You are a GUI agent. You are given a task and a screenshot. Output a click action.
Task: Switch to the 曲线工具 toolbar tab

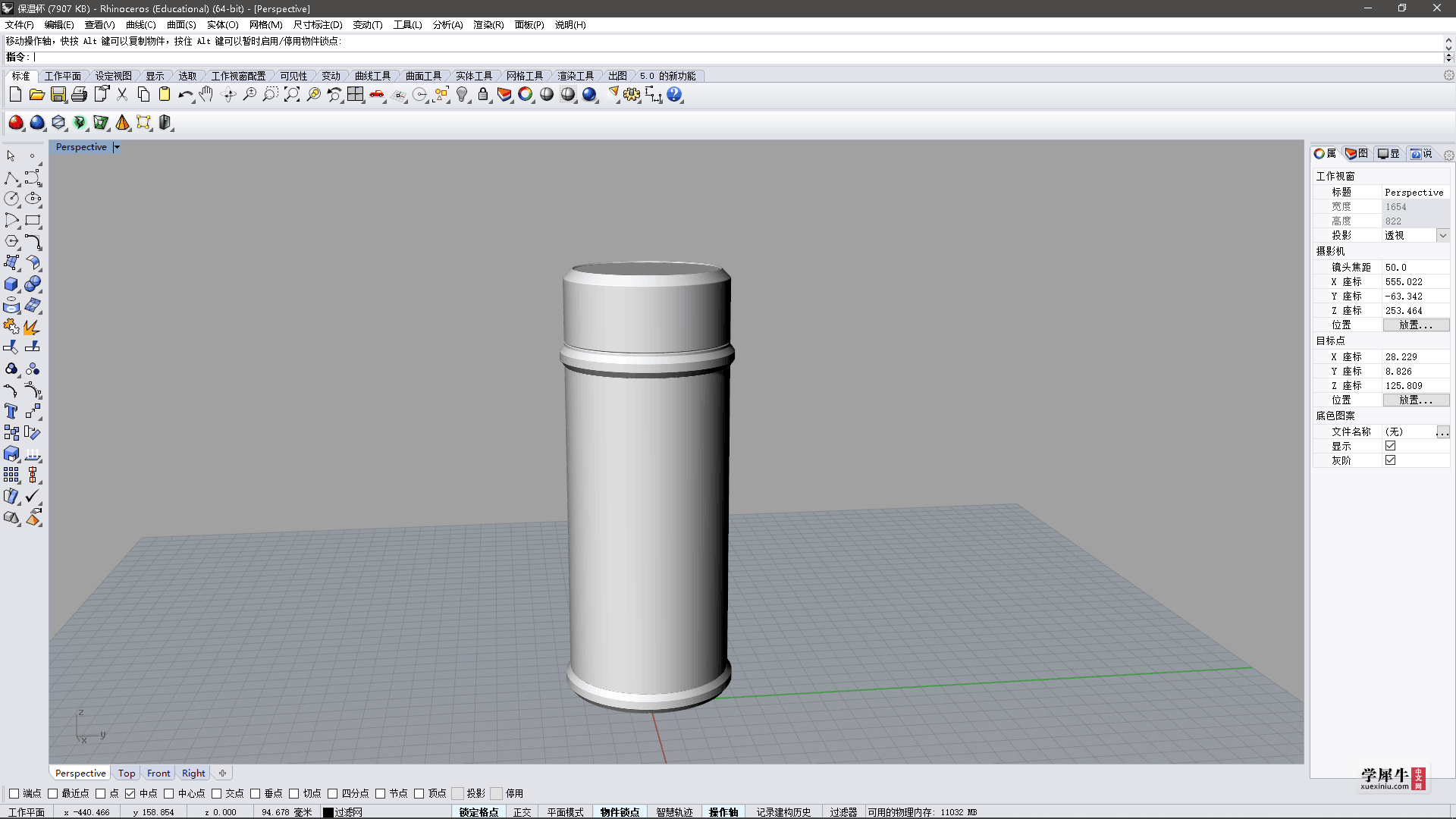pyautogui.click(x=372, y=76)
